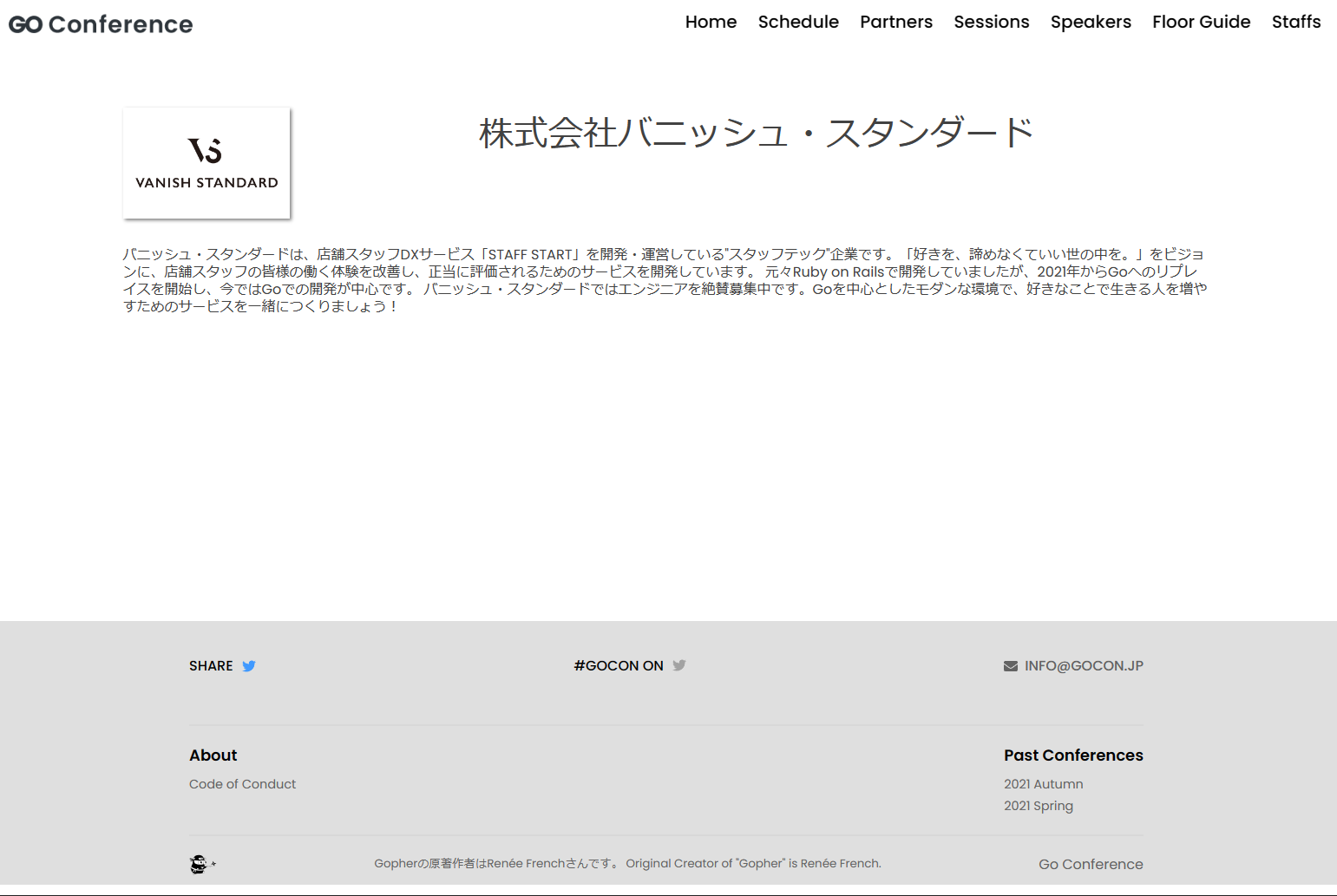Open the #GOCON ON link
1337x896 pixels.
(619, 666)
